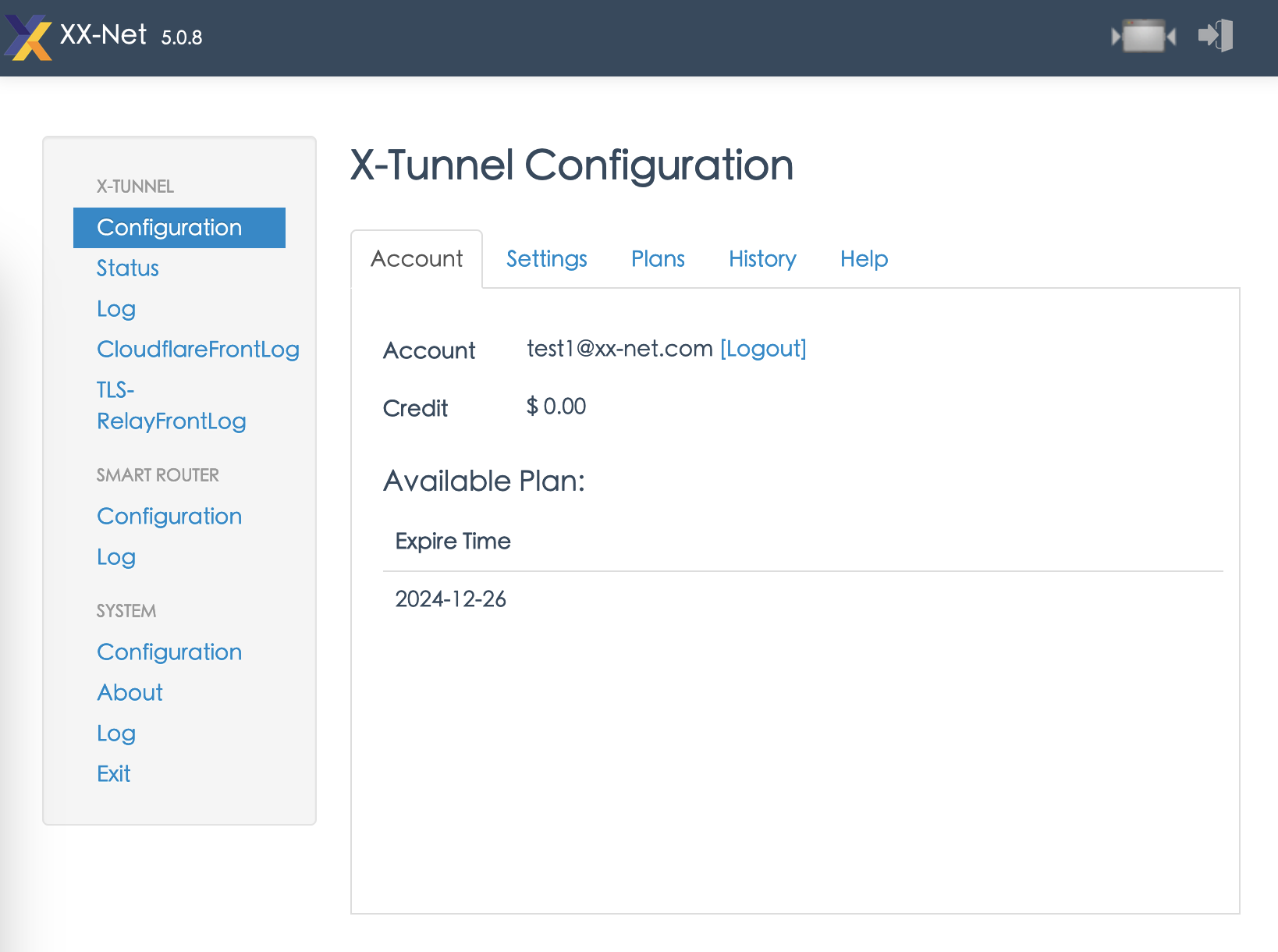Screen dimensions: 1278x952
Task: Open X-Tunnel Status page
Action: pos(128,268)
